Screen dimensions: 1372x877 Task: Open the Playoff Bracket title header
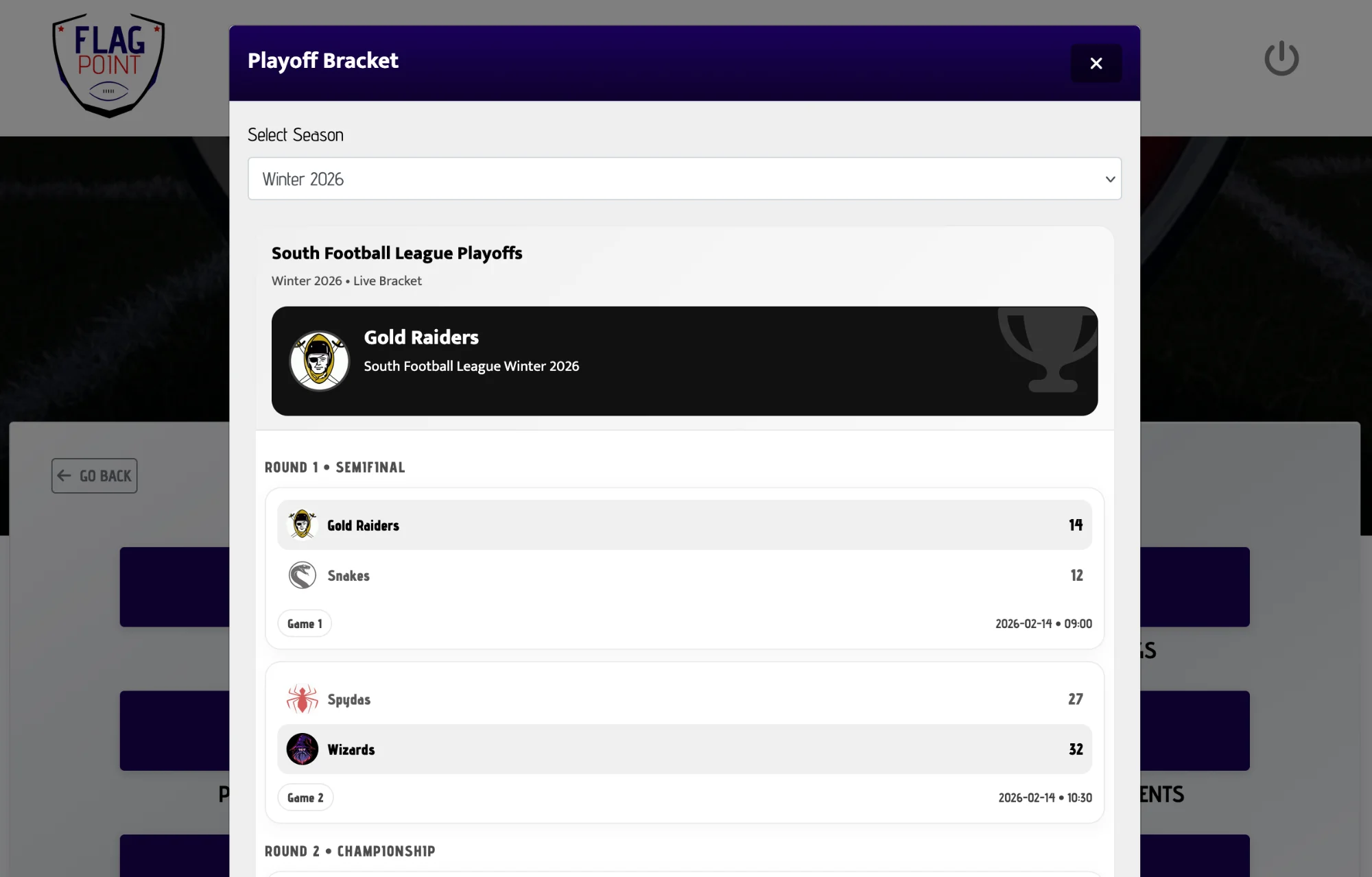tap(322, 61)
